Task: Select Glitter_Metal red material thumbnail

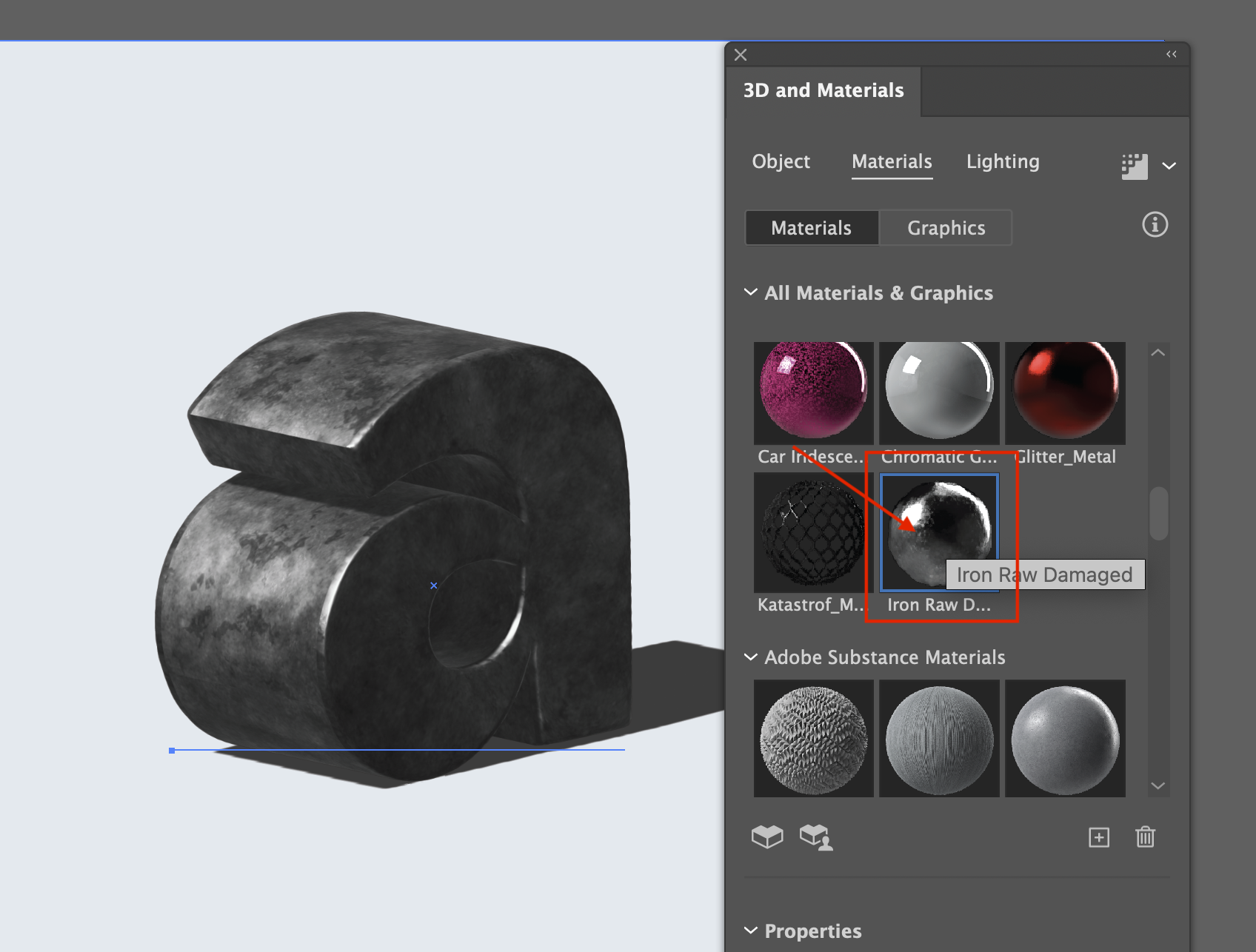Action: tap(1065, 393)
